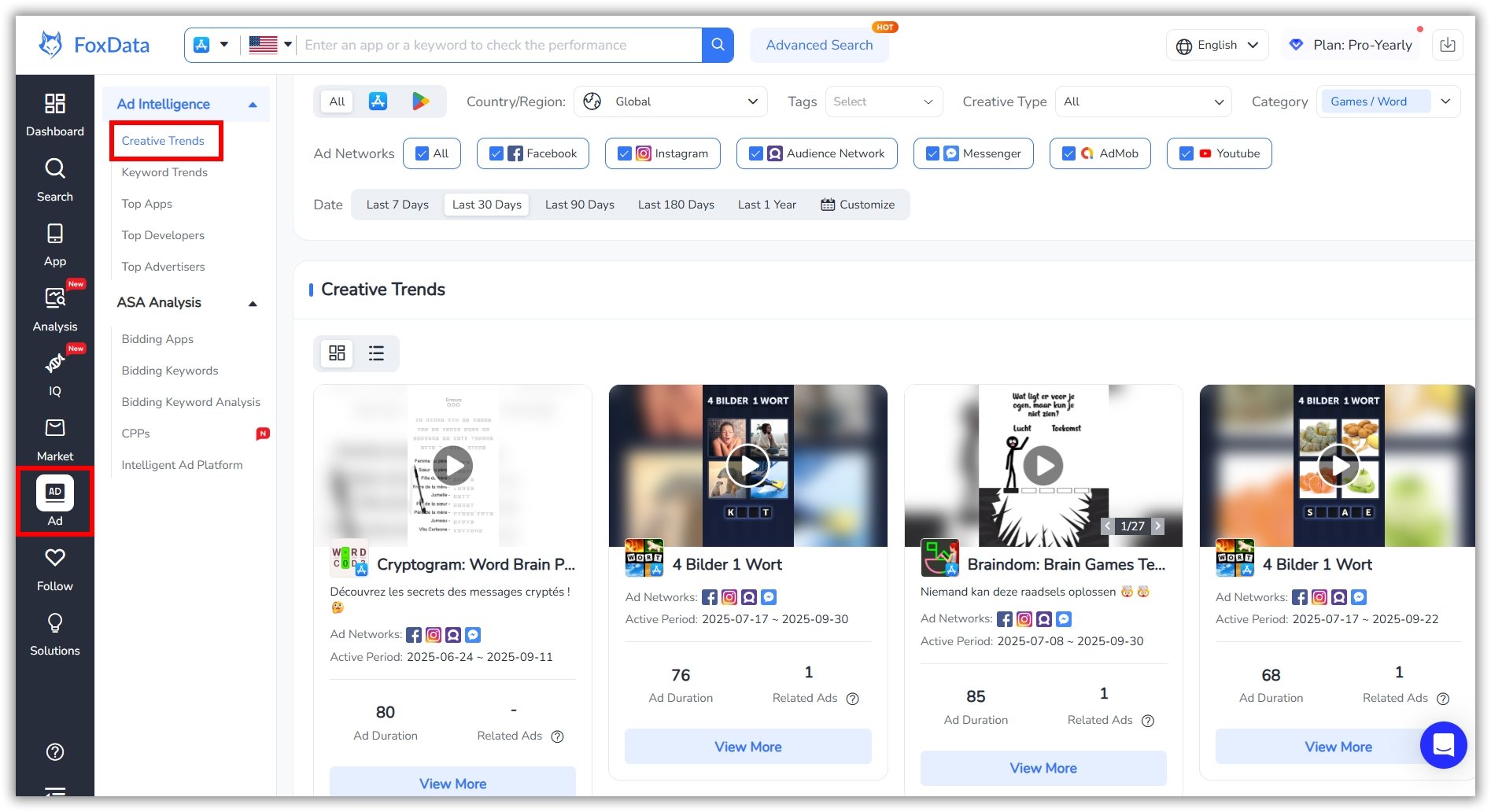Uncheck the Facebook ad network checkbox
The width and height of the screenshot is (1491, 812).
point(496,153)
